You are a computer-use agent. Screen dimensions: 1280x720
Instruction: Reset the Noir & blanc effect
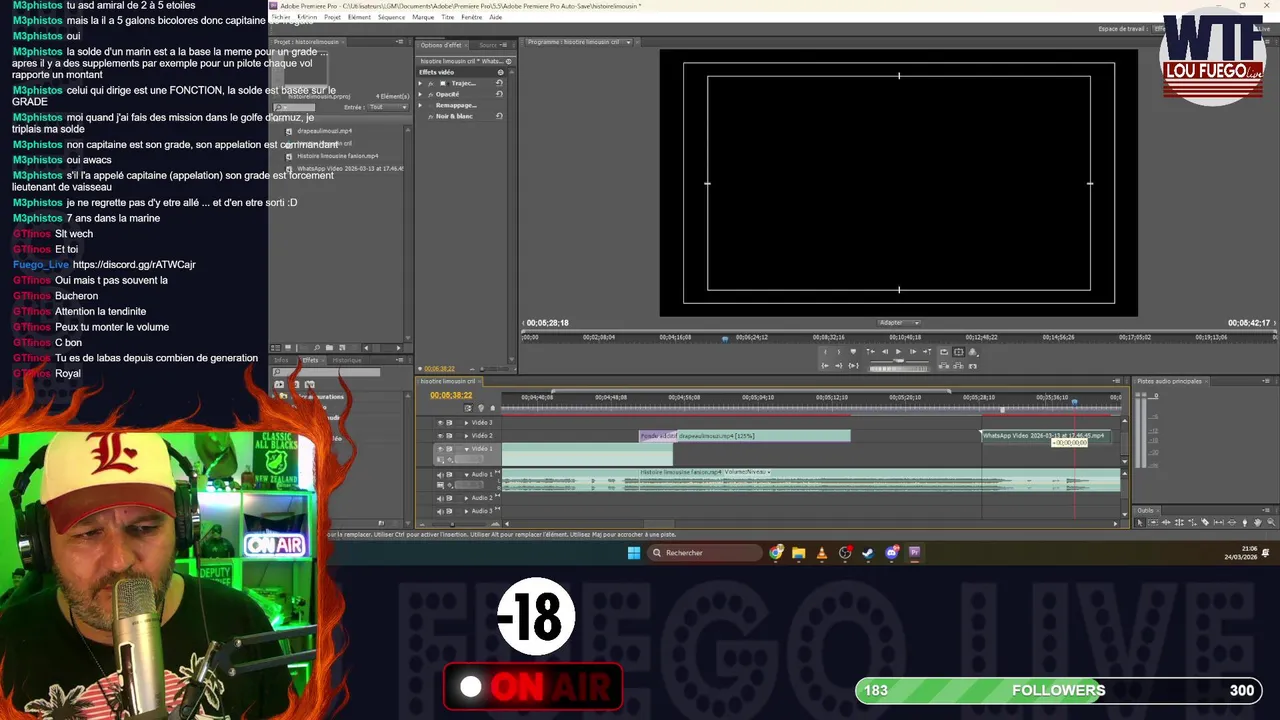(499, 116)
